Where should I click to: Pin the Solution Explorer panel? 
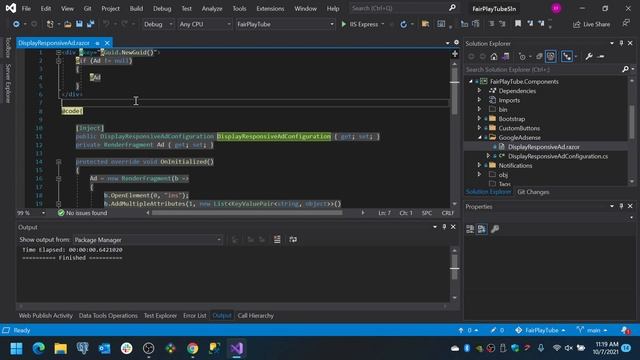(x=621, y=43)
